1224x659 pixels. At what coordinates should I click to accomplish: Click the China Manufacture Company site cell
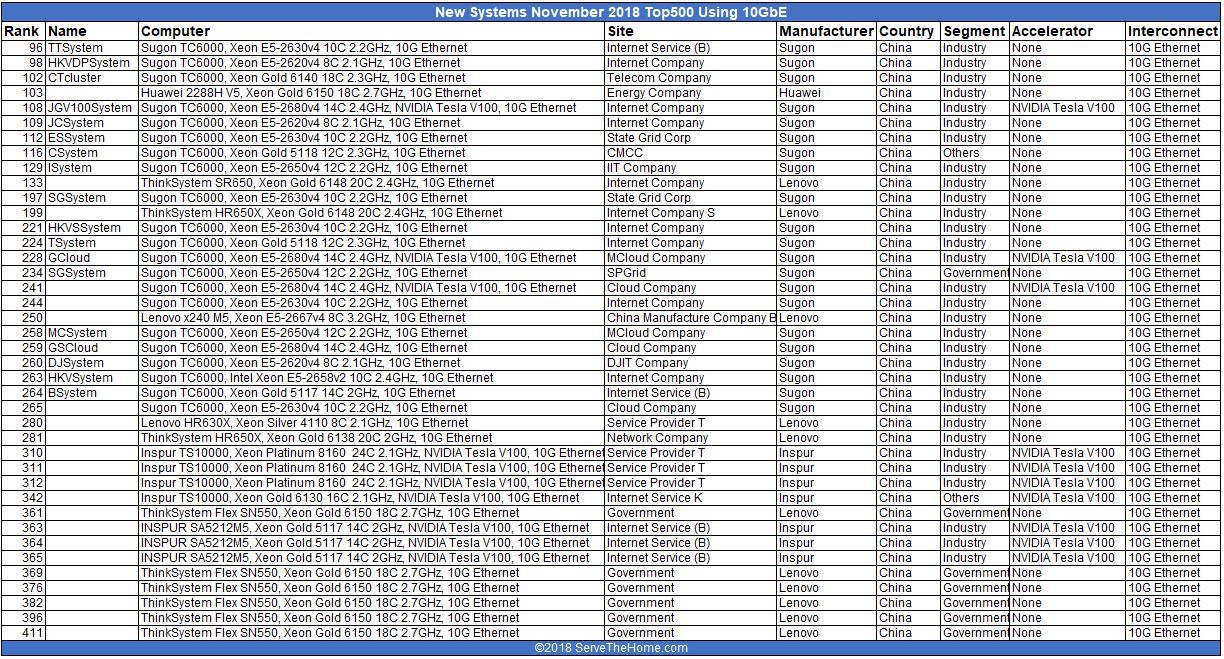691,318
